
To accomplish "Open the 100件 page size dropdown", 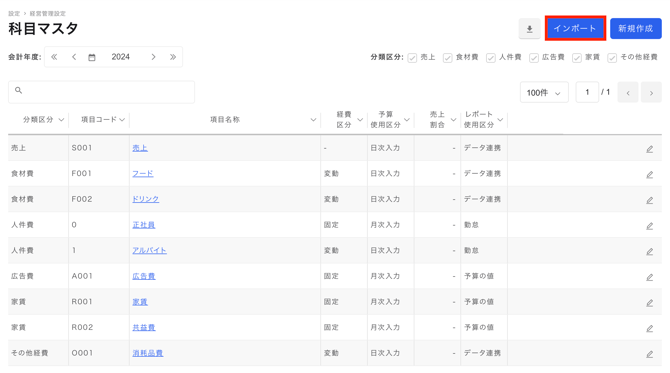I will click(544, 92).
